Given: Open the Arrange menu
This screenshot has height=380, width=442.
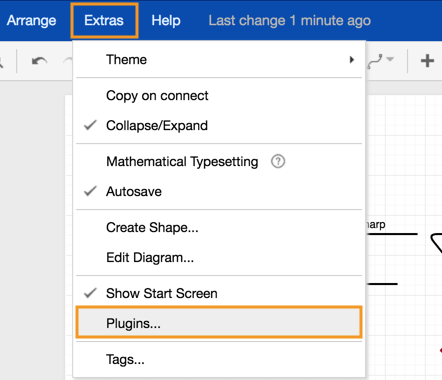Looking at the screenshot, I should pyautogui.click(x=31, y=21).
